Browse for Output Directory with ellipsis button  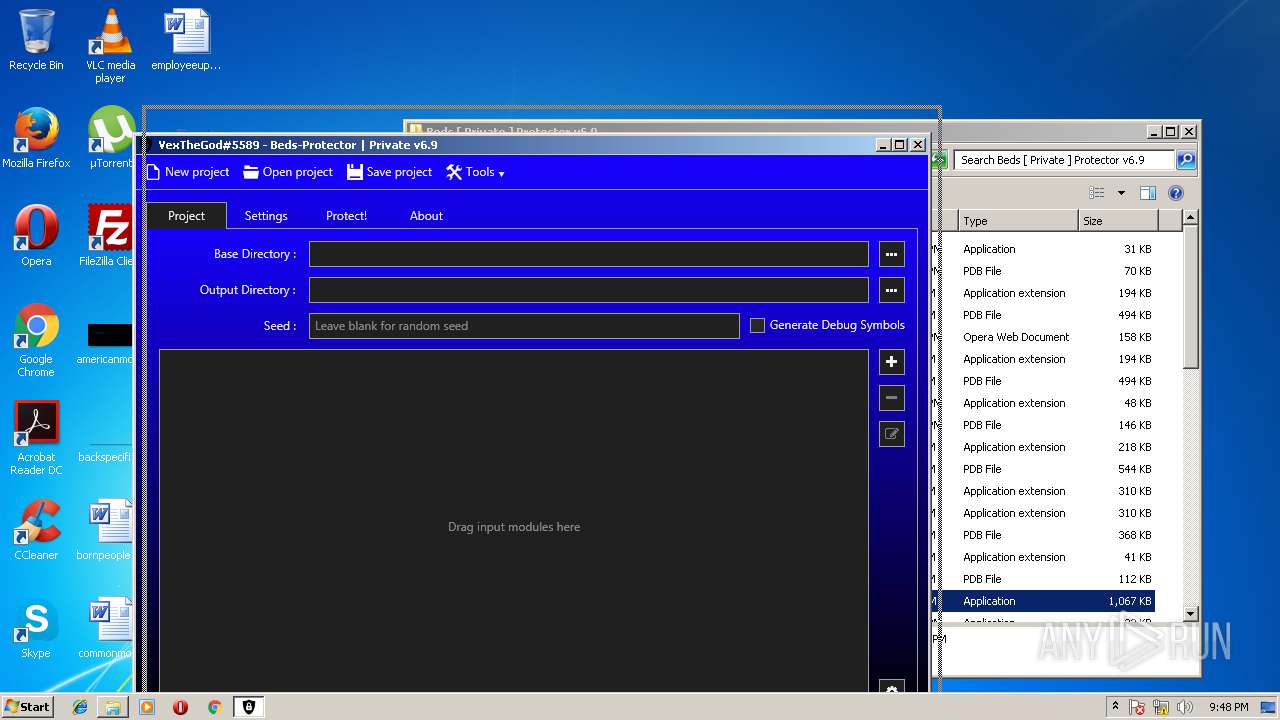pyautogui.click(x=891, y=290)
